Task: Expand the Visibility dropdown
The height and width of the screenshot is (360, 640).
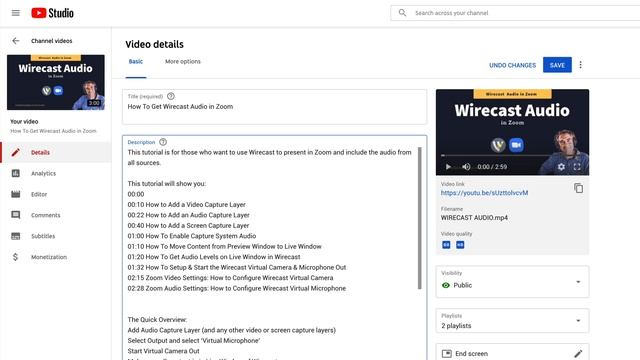Action: point(512,282)
